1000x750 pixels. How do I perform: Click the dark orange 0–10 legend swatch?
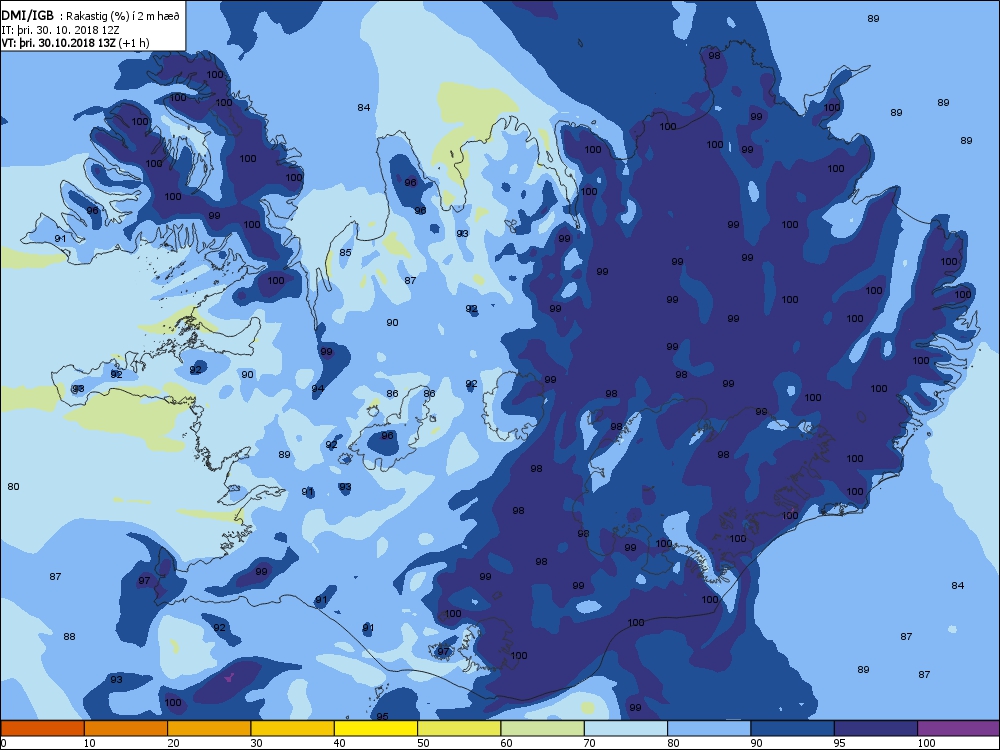click(42, 728)
